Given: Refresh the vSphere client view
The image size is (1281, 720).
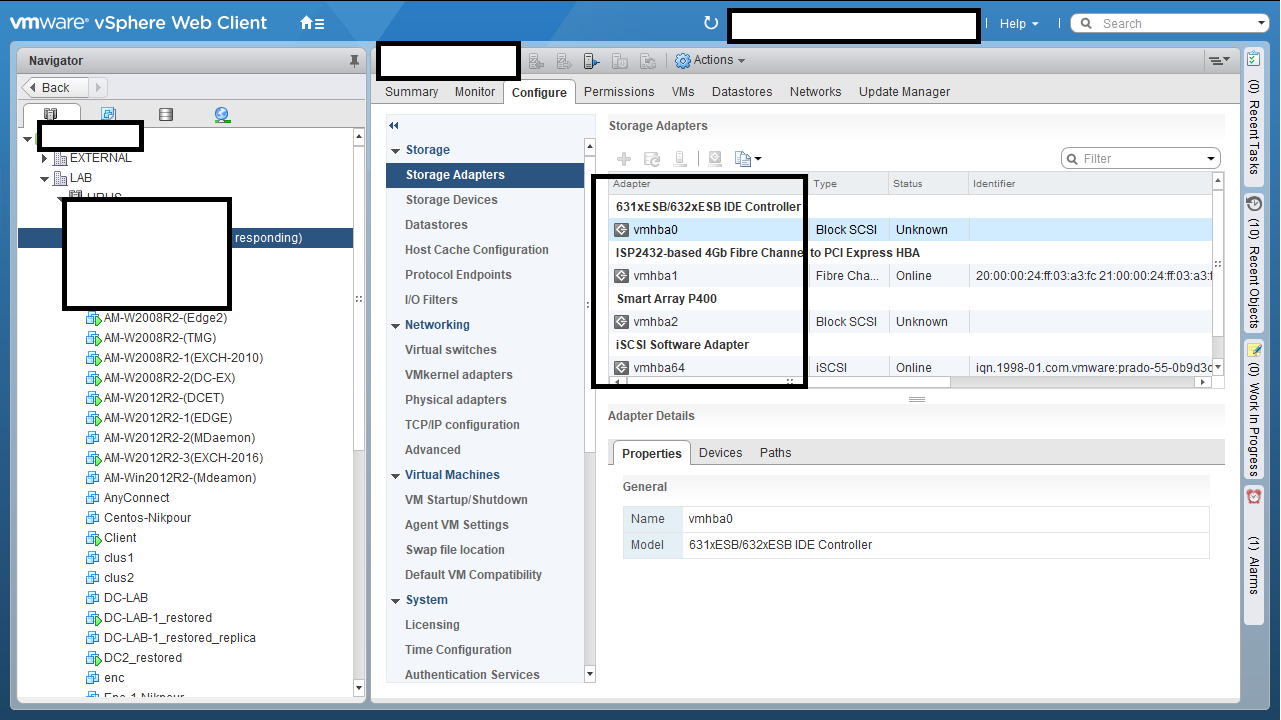Looking at the screenshot, I should pyautogui.click(x=711, y=23).
